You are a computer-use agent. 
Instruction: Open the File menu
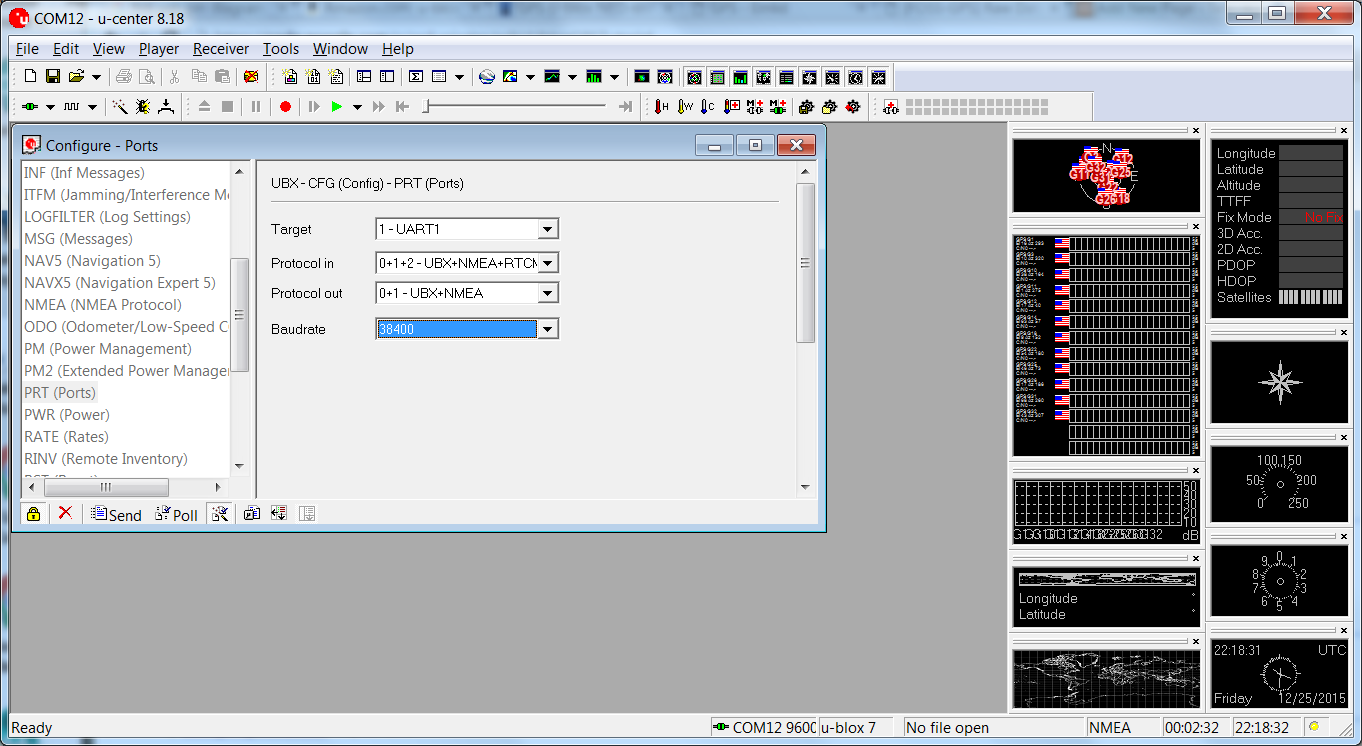coord(28,49)
